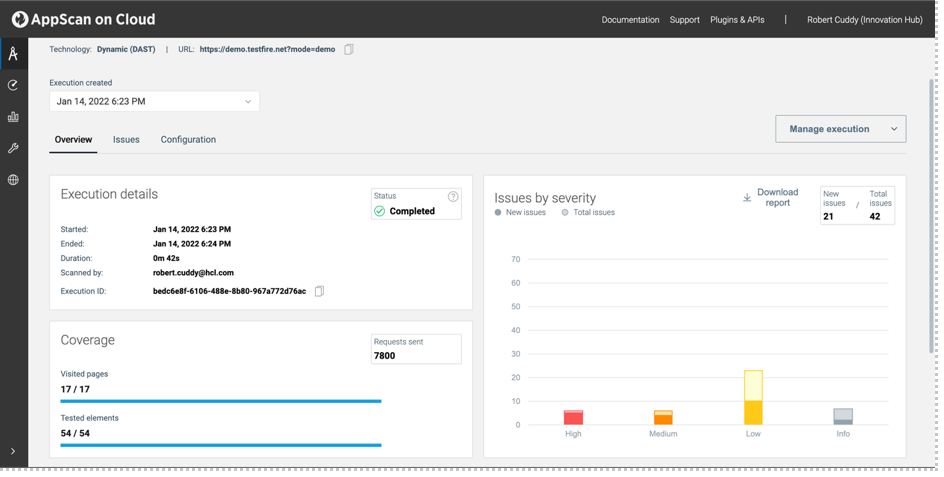Click the green Completed check icon

pyautogui.click(x=379, y=211)
